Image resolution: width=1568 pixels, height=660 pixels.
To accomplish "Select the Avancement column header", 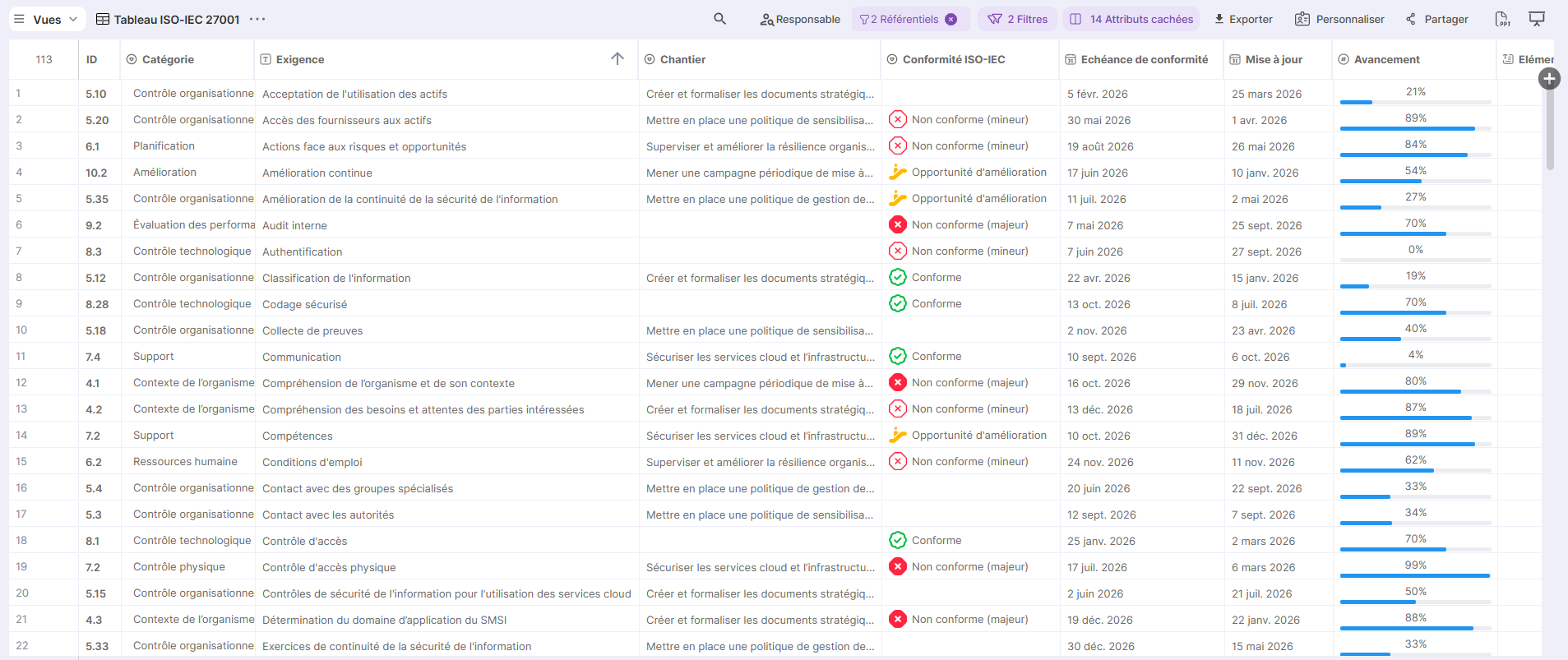I will tap(1386, 59).
